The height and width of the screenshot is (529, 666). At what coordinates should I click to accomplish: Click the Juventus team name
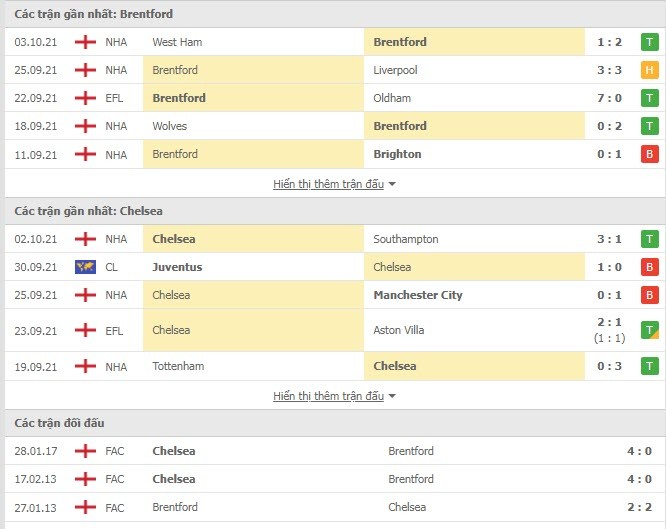(177, 267)
